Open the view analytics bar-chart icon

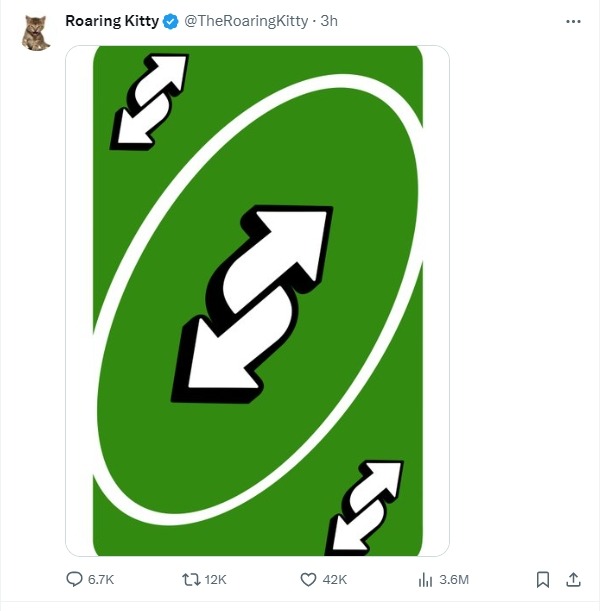click(425, 580)
